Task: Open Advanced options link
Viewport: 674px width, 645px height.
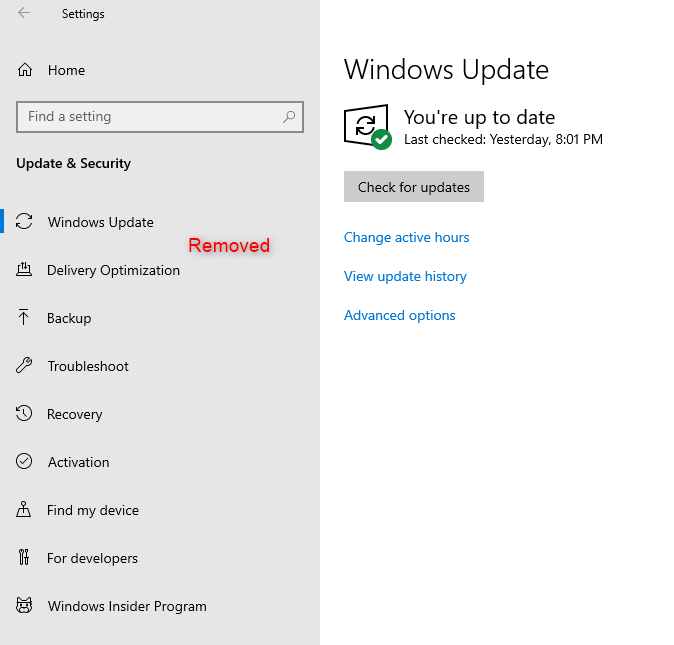Action: click(399, 315)
